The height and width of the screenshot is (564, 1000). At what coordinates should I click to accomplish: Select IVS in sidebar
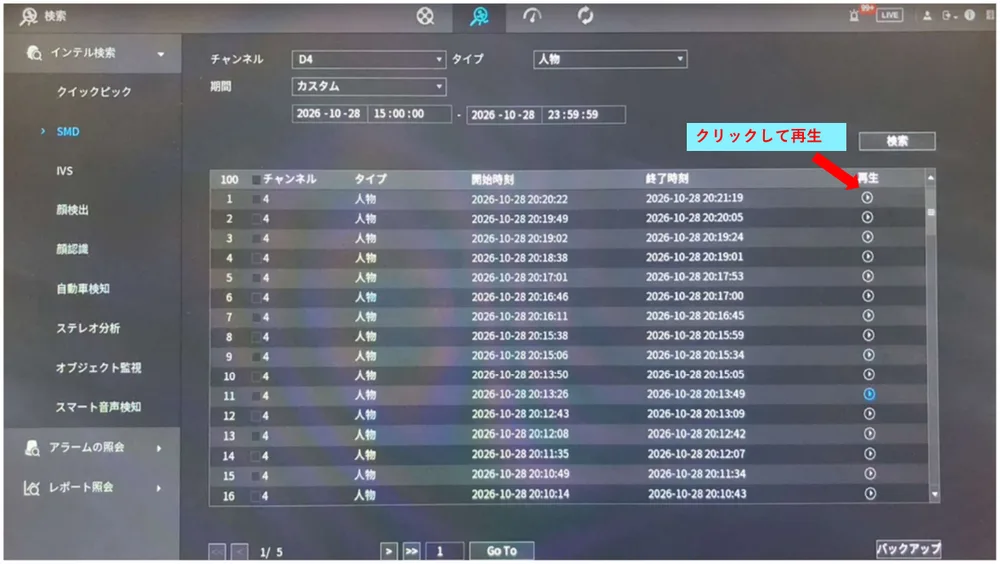click(64, 171)
